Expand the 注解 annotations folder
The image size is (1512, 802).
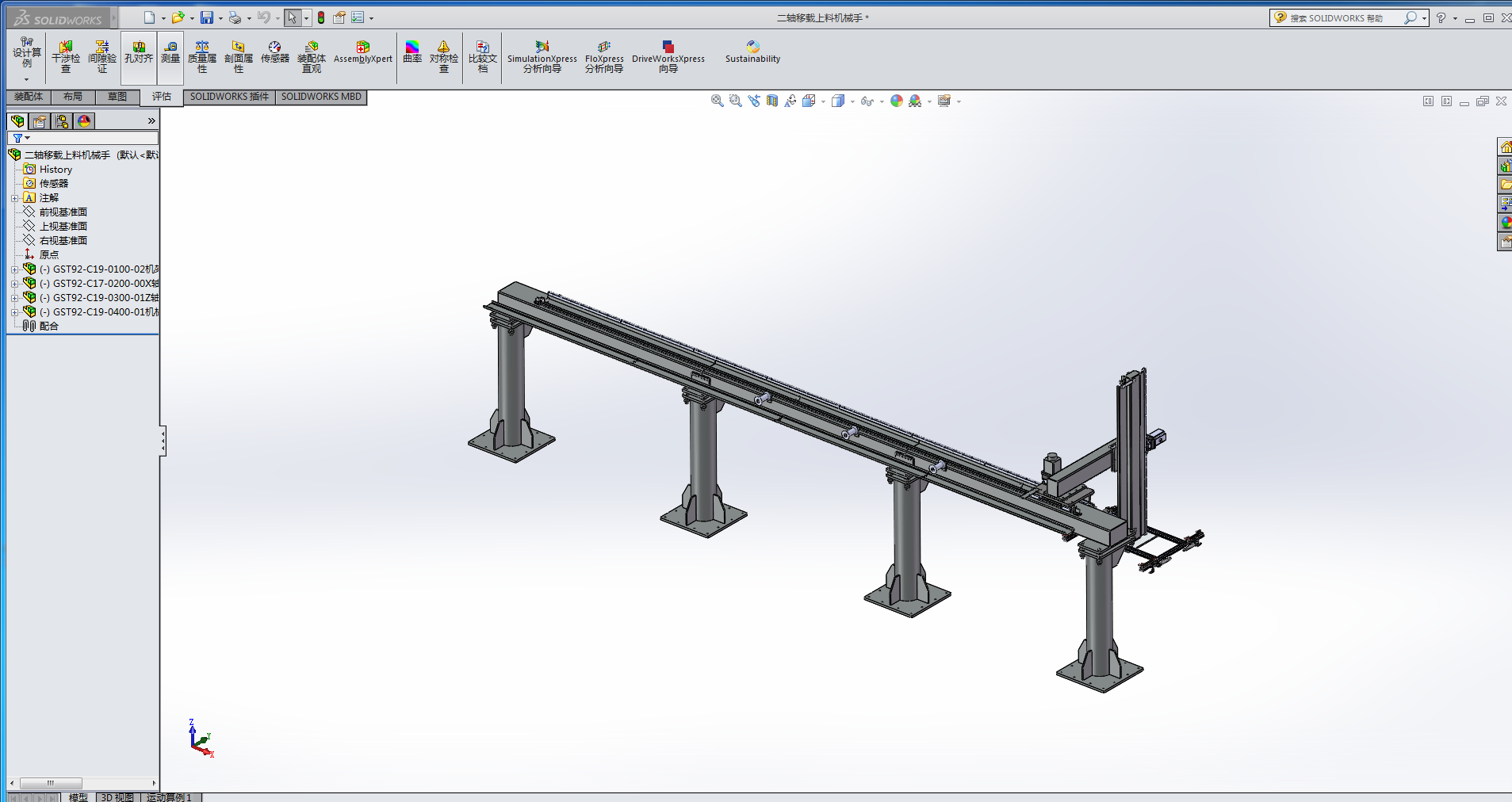(14, 198)
